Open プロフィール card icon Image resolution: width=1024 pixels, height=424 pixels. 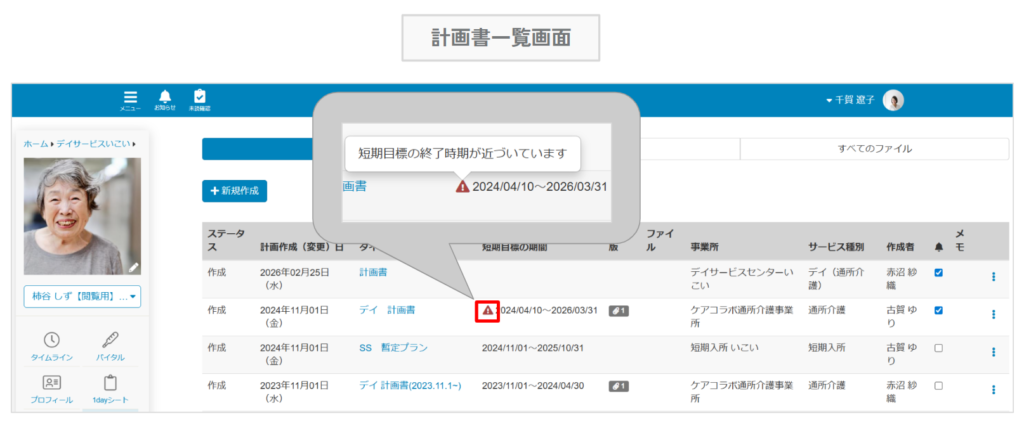pyautogui.click(x=52, y=387)
